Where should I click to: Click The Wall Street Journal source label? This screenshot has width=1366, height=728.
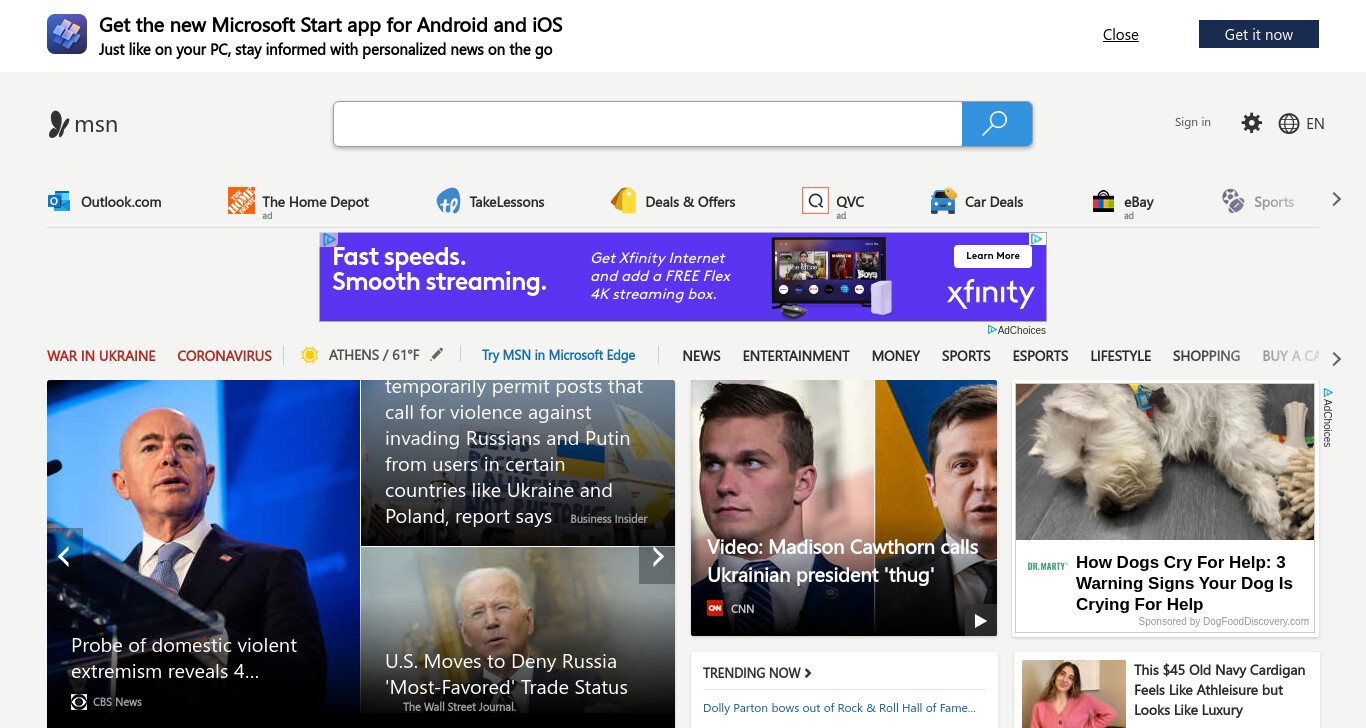pyautogui.click(x=459, y=707)
